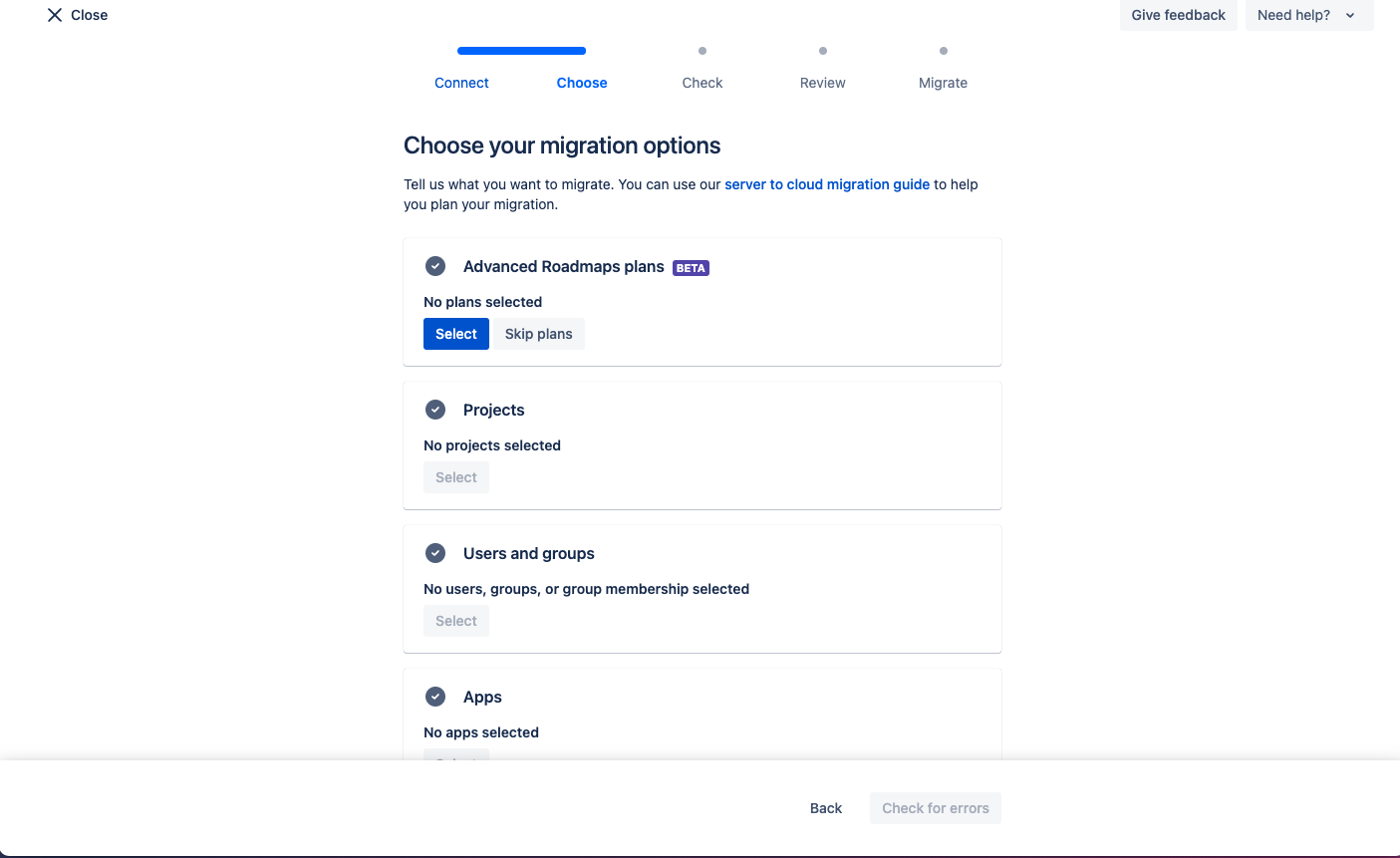Click the Migrate step dot indicator
Image resolution: width=1400 pixels, height=858 pixels.
point(944,51)
